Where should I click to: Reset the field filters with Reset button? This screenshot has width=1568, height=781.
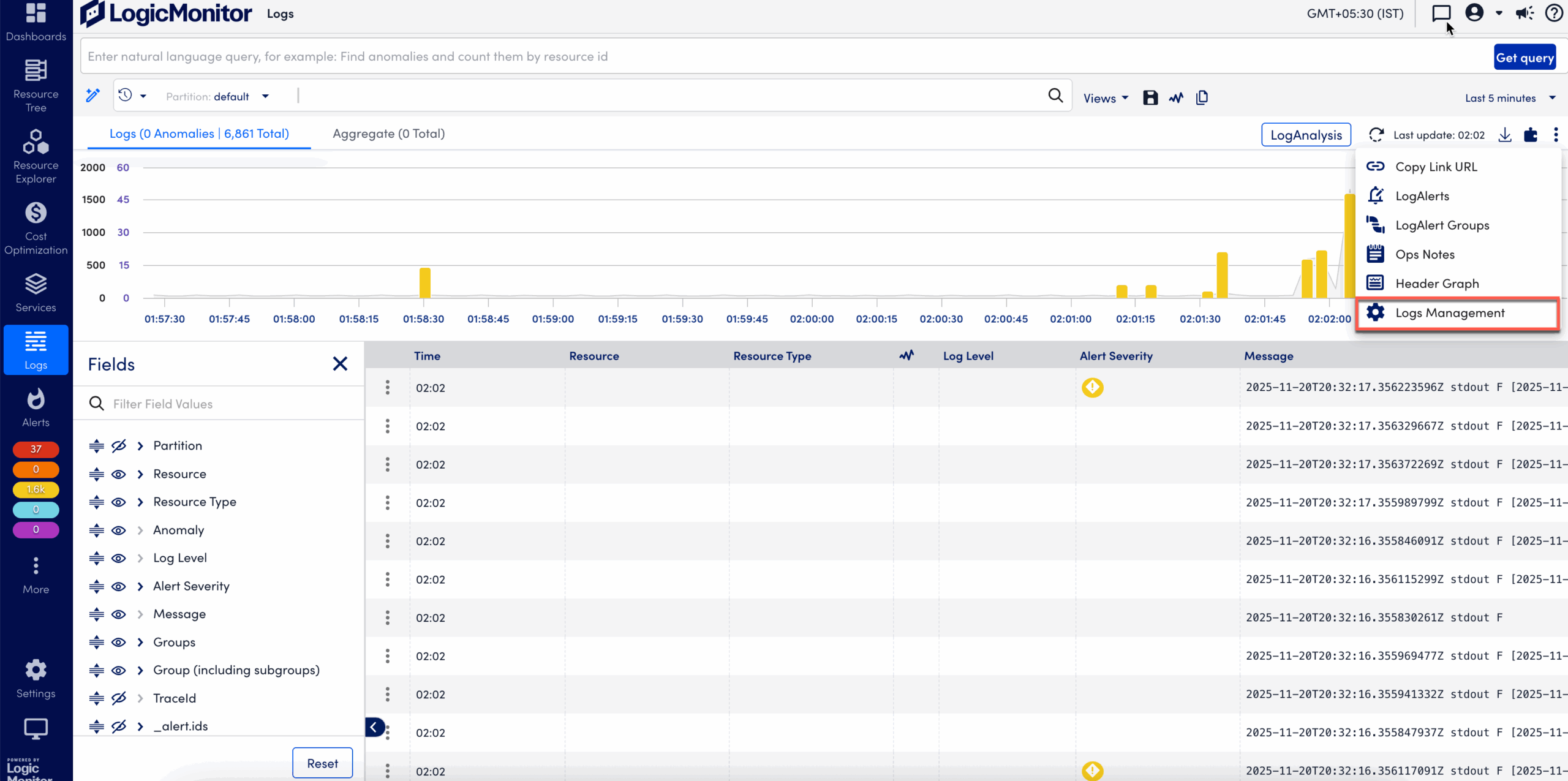pos(323,763)
